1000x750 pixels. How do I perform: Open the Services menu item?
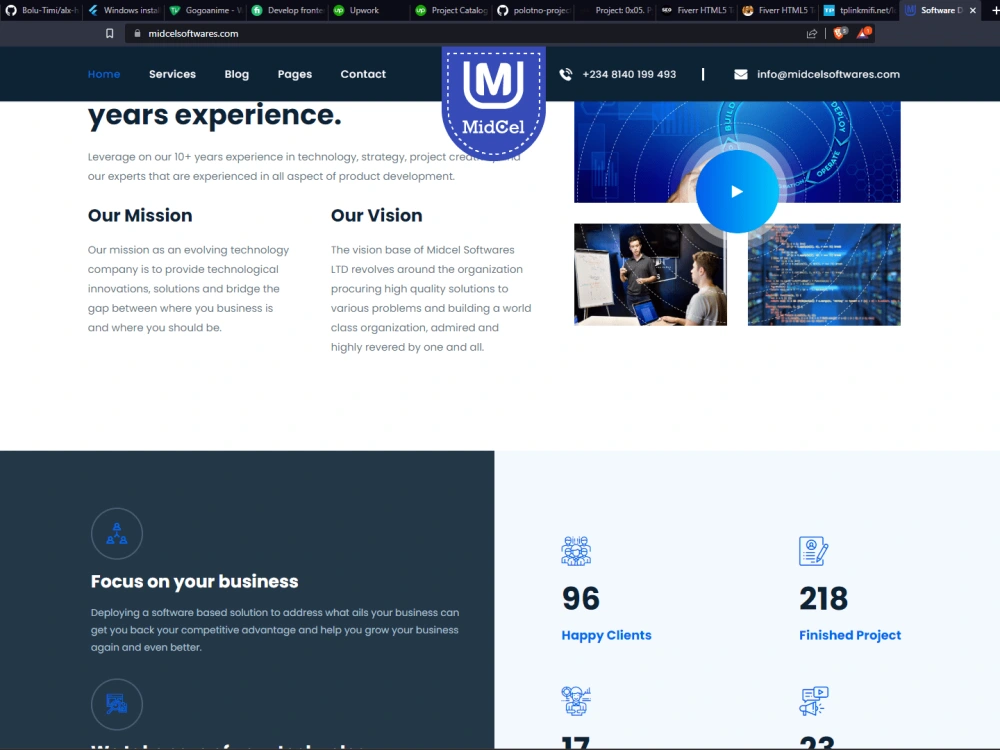[x=172, y=74]
